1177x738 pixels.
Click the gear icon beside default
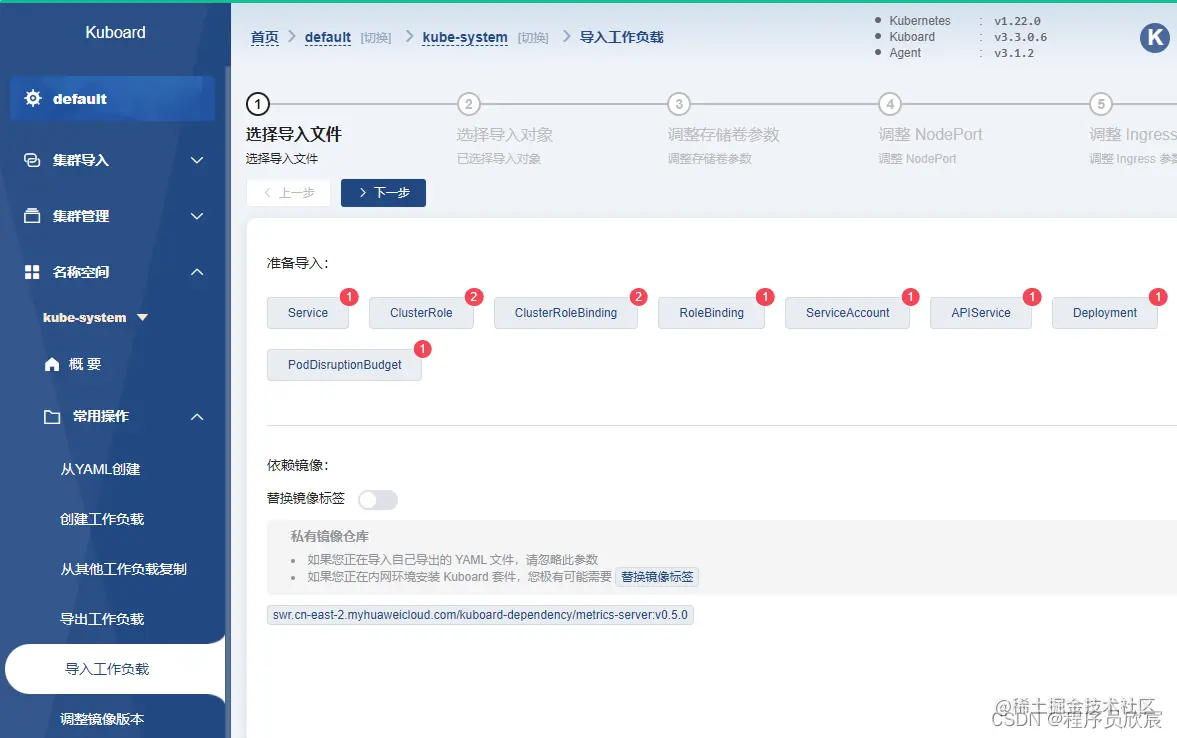tap(33, 98)
